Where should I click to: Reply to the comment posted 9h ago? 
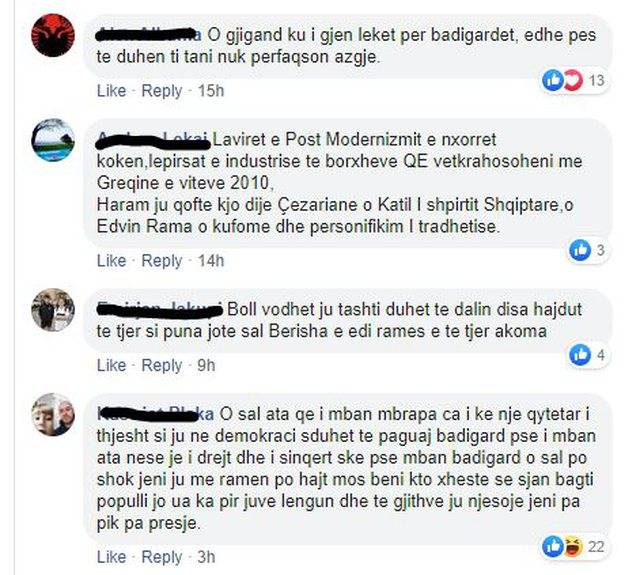click(162, 365)
